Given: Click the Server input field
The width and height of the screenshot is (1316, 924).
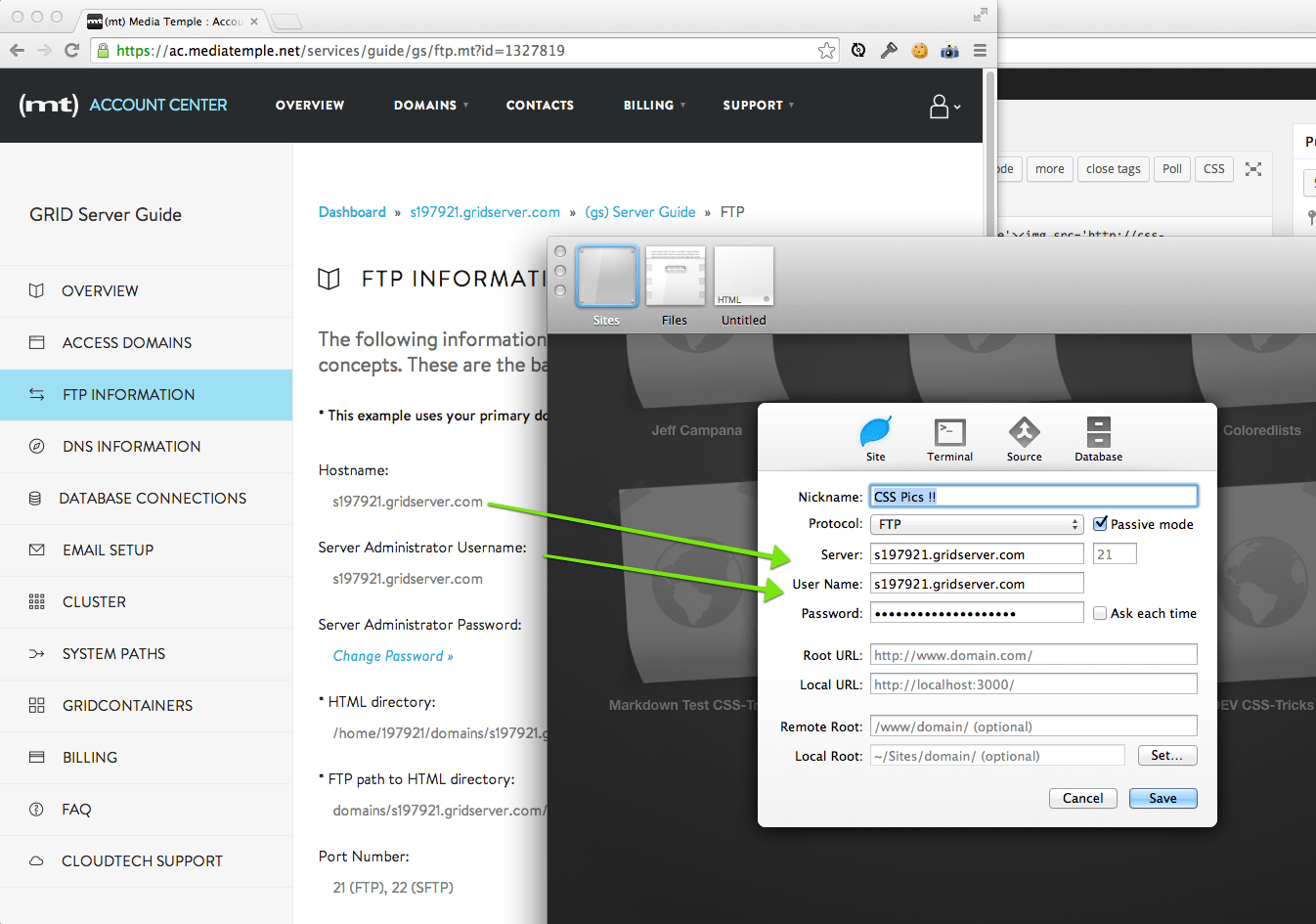Looking at the screenshot, I should 977,554.
